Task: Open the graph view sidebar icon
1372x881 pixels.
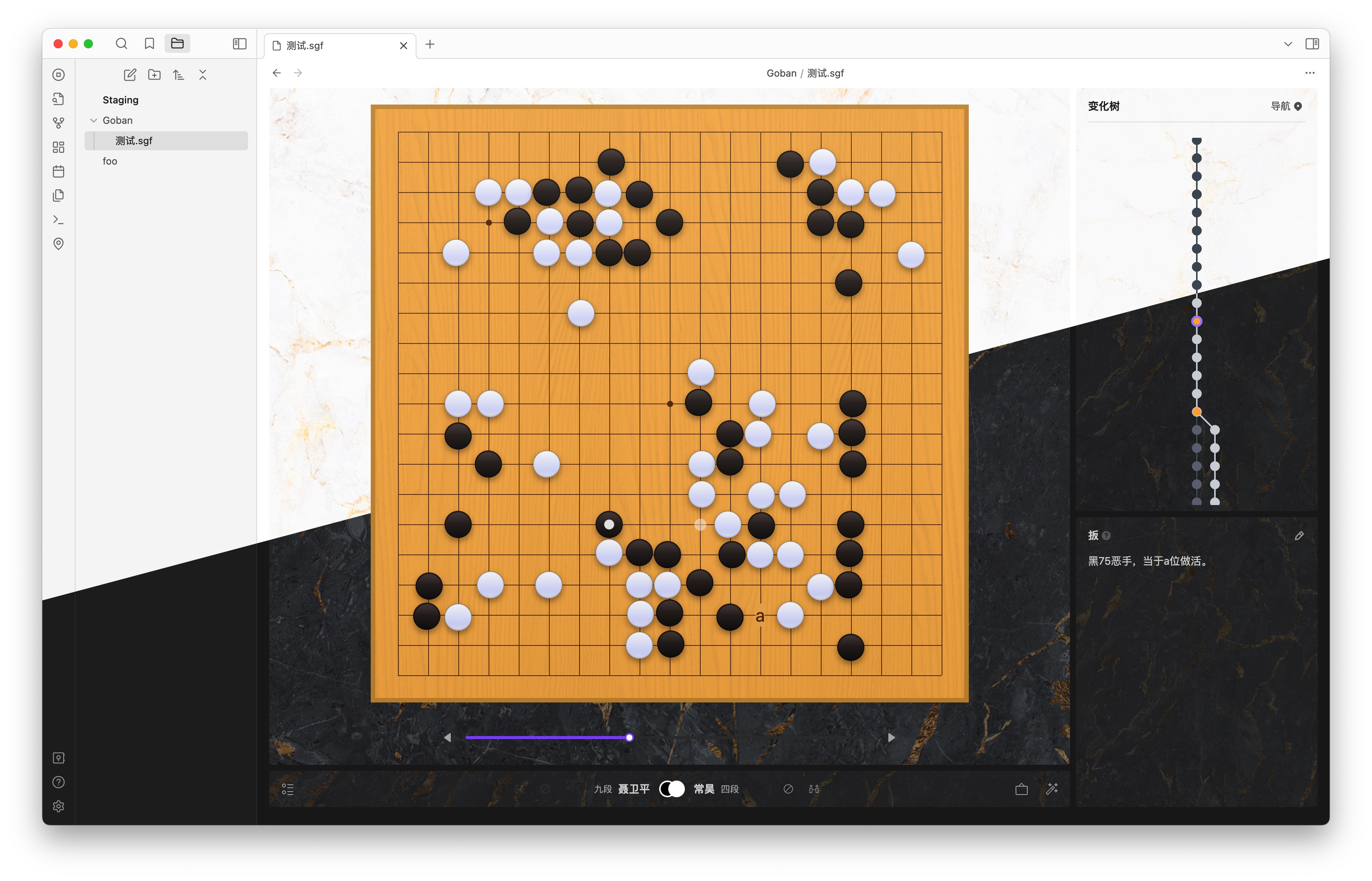Action: (x=59, y=123)
